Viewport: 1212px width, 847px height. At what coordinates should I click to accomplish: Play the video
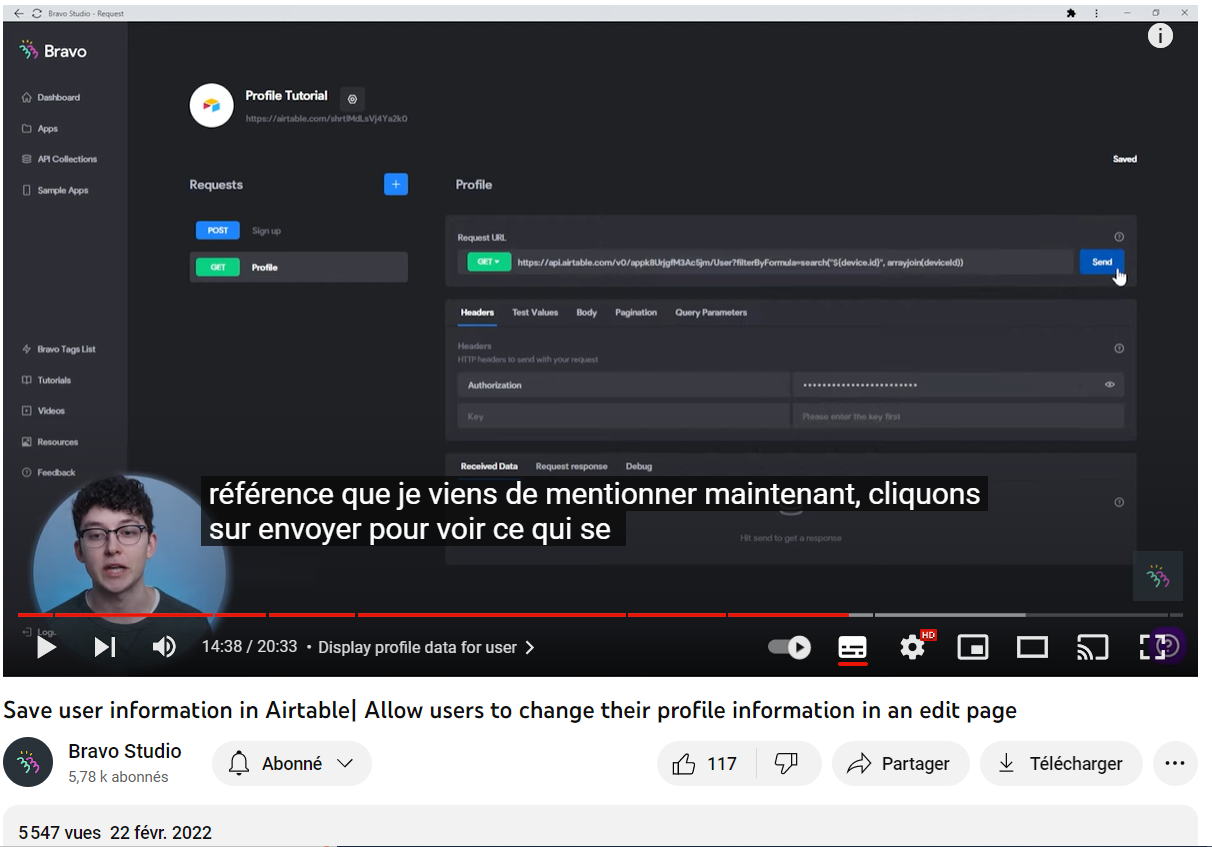pyautogui.click(x=46, y=647)
